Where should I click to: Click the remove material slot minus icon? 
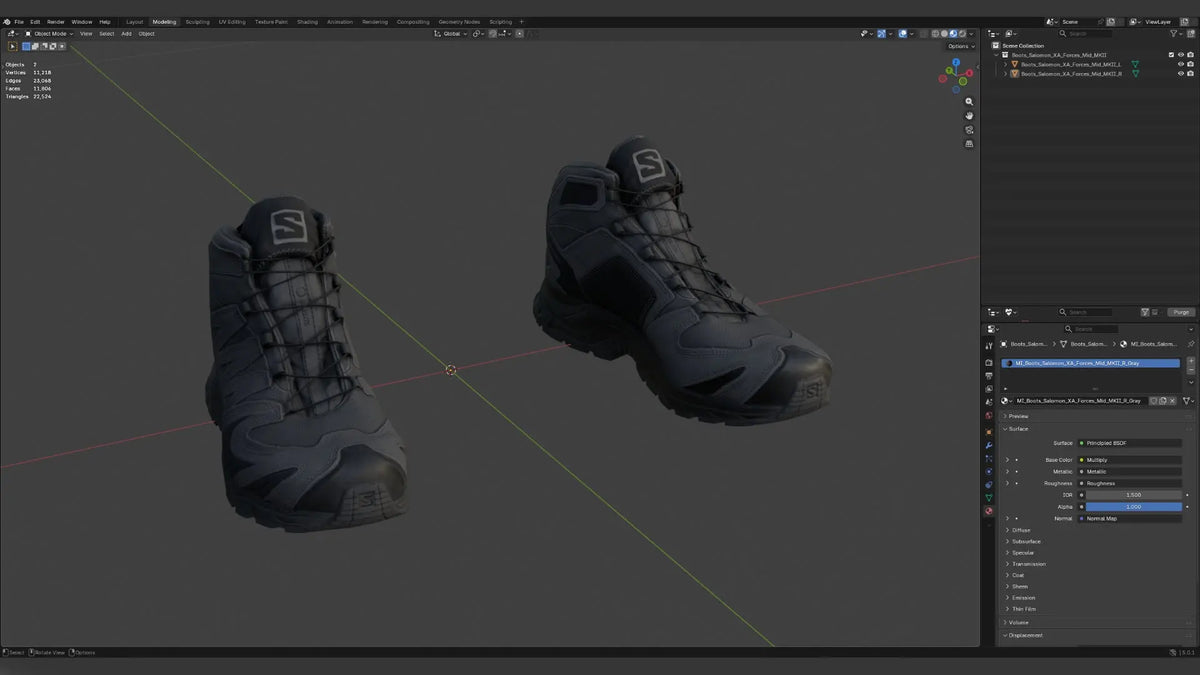click(x=1191, y=370)
